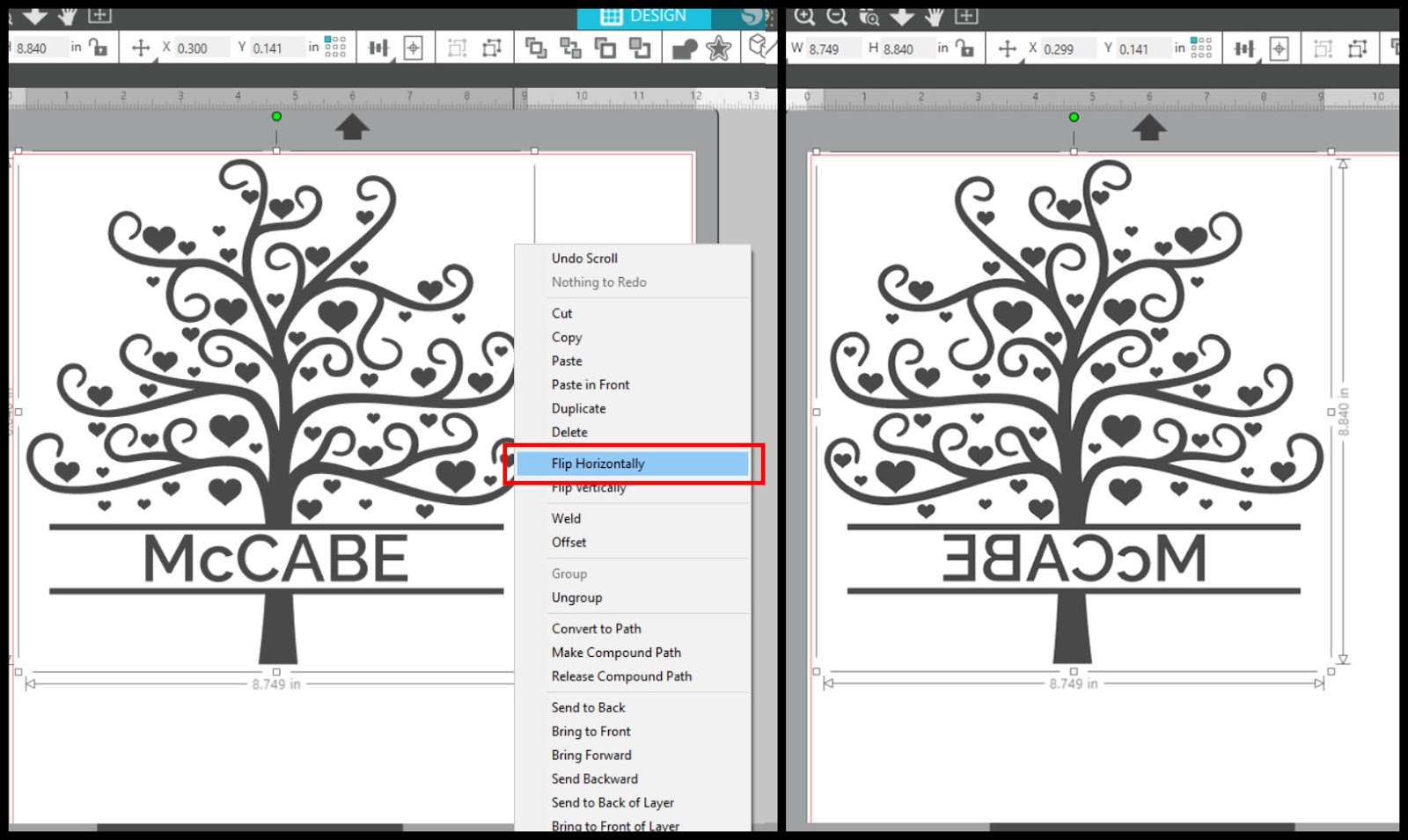Click the down arrow icon in right window
This screenshot has height=840, width=1408.
(902, 16)
